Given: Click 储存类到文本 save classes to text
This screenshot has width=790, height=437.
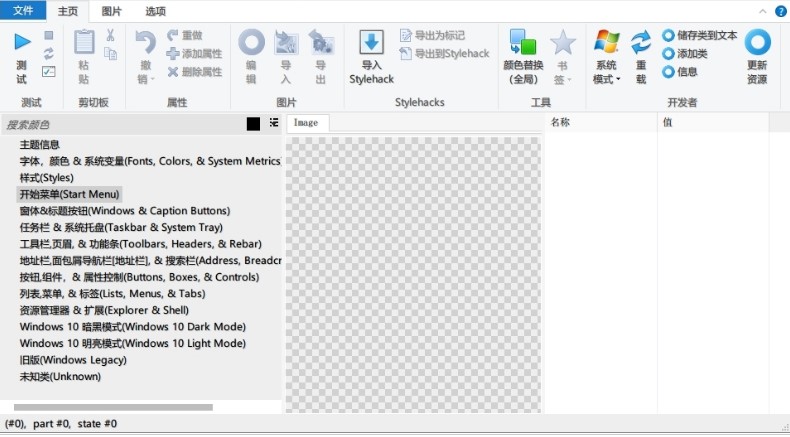Looking at the screenshot, I should click(700, 35).
